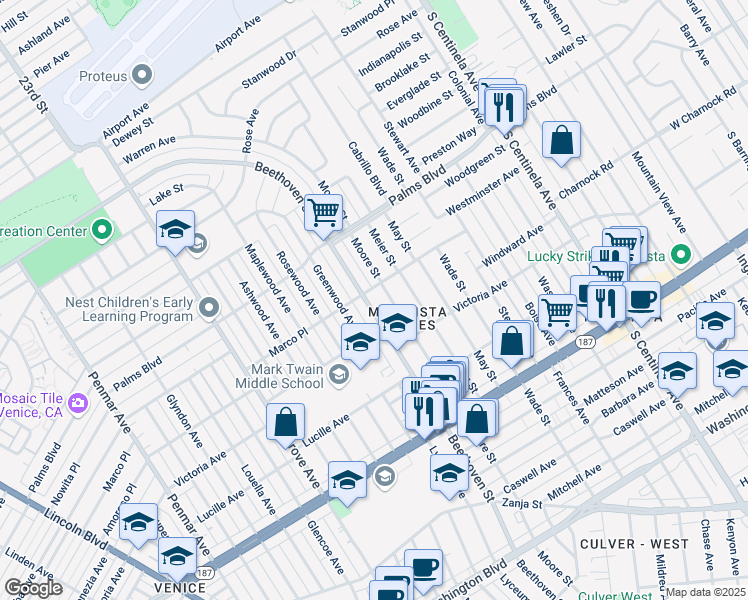The image size is (748, 600).
Task: Click the 23rd St street label
Action: click(x=33, y=94)
